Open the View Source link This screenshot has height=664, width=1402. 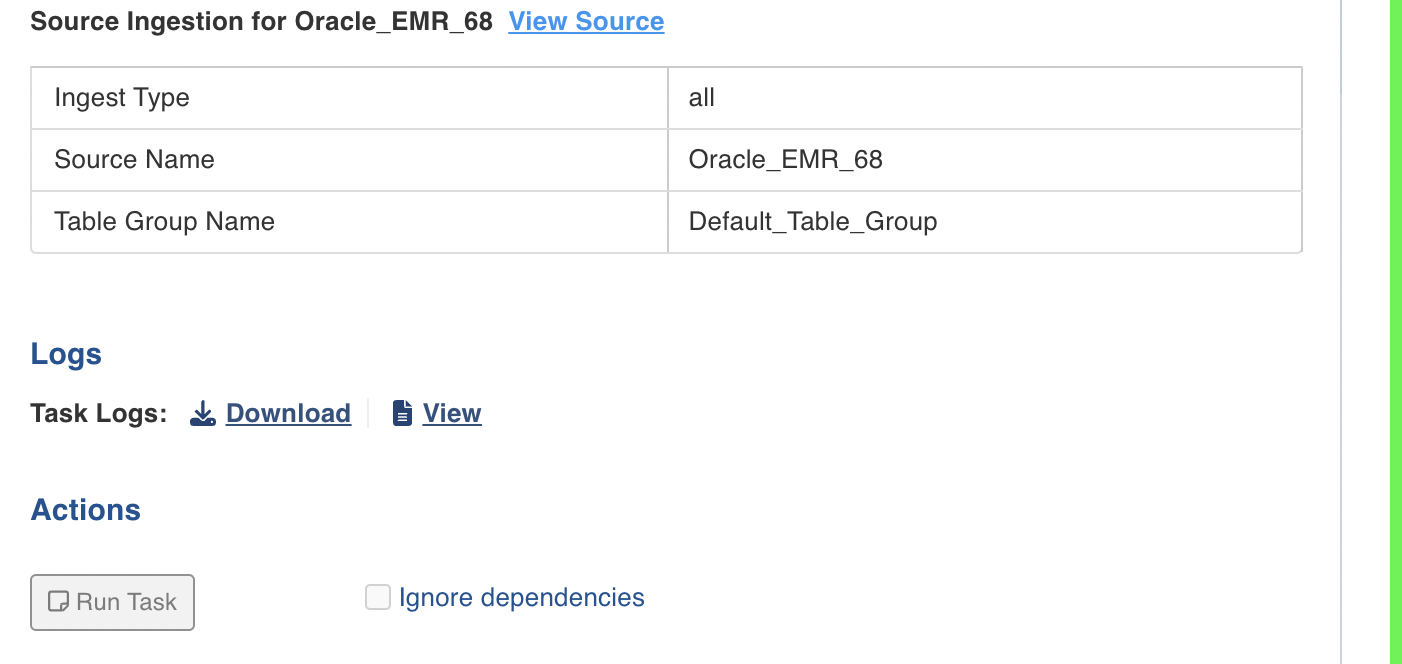[586, 21]
